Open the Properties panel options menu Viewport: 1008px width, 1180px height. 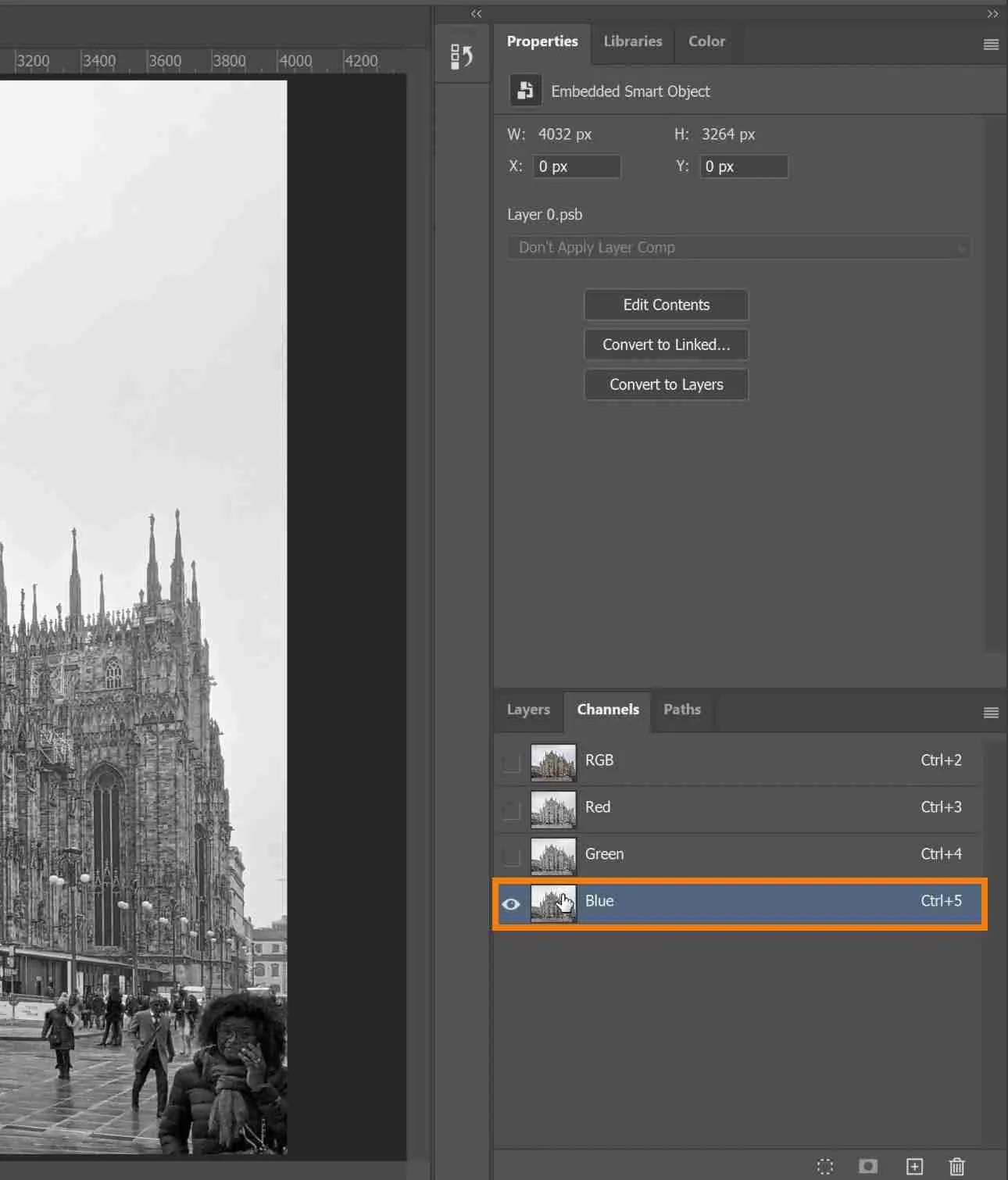click(x=991, y=45)
